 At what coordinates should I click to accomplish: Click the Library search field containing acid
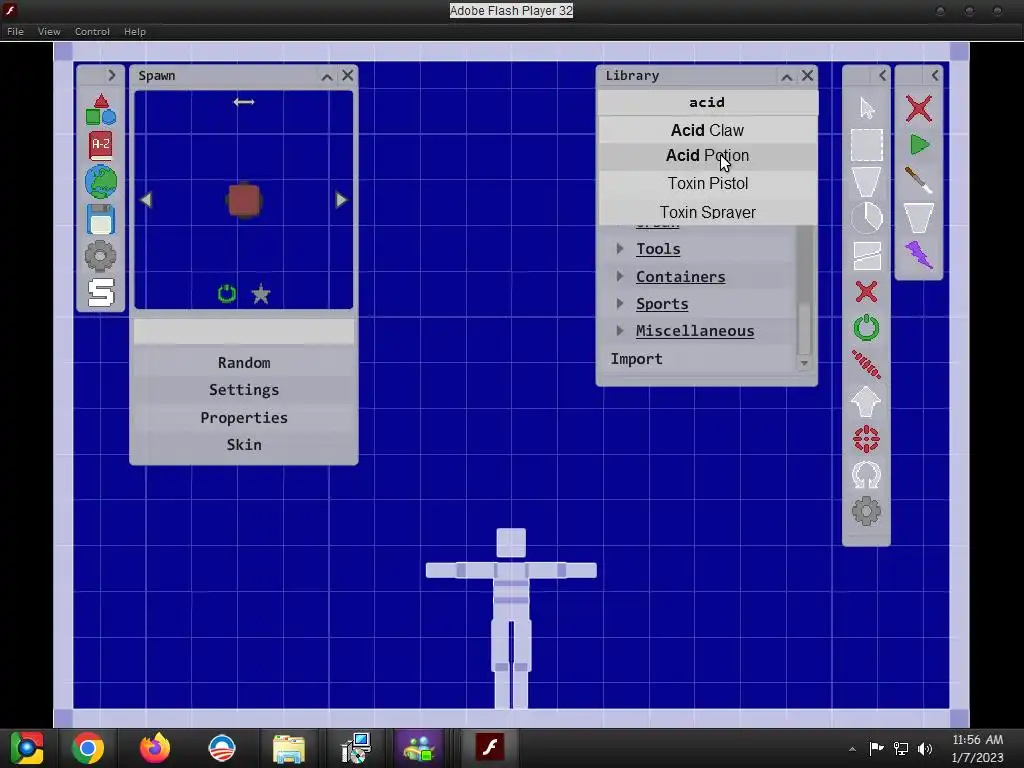point(707,103)
